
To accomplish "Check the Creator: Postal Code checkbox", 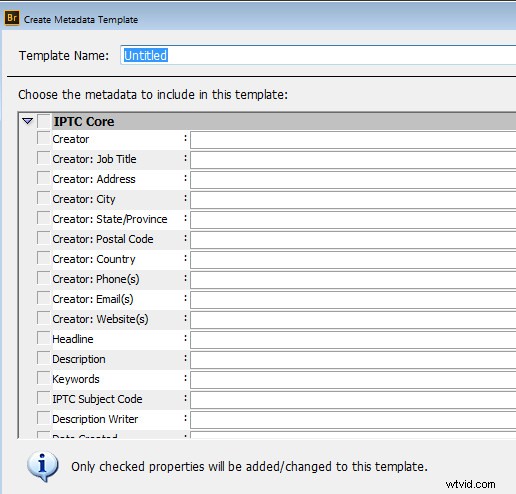I will click(x=44, y=238).
